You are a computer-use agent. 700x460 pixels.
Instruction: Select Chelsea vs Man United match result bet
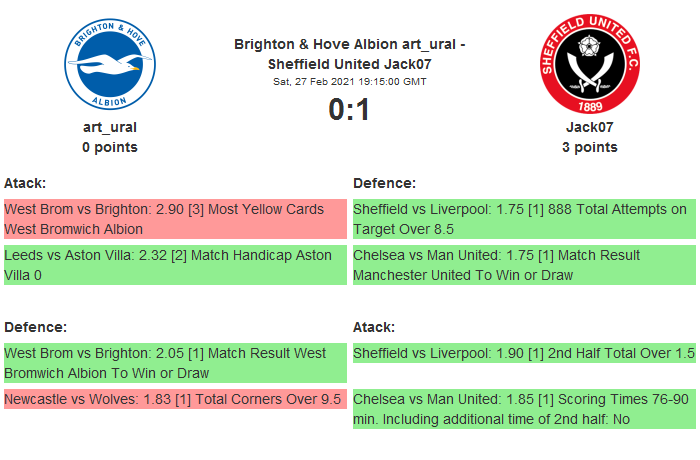[x=523, y=265]
